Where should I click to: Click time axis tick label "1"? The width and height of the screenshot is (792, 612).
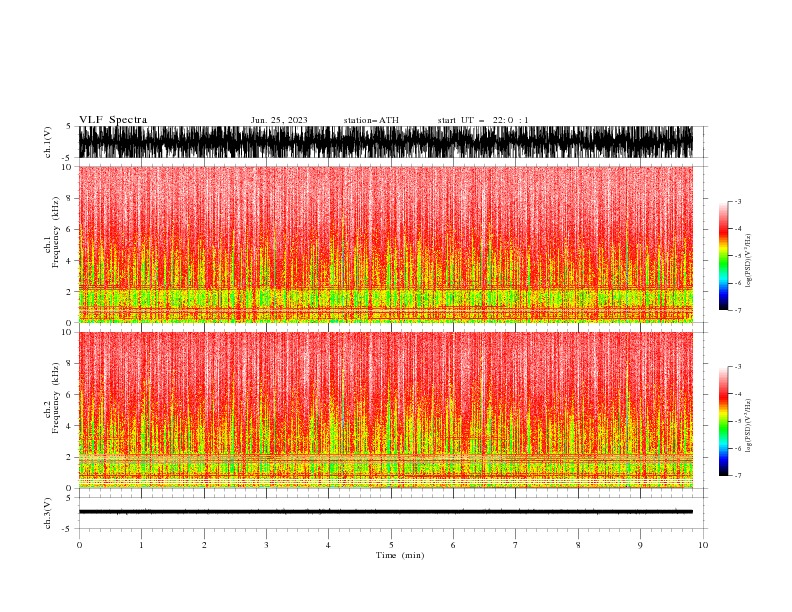coord(141,545)
